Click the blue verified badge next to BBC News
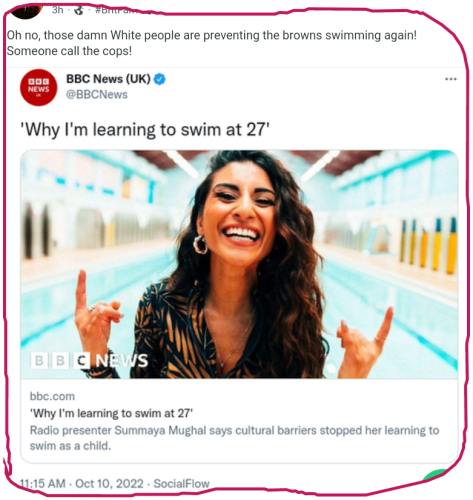The height and width of the screenshot is (500, 473). [x=160, y=79]
